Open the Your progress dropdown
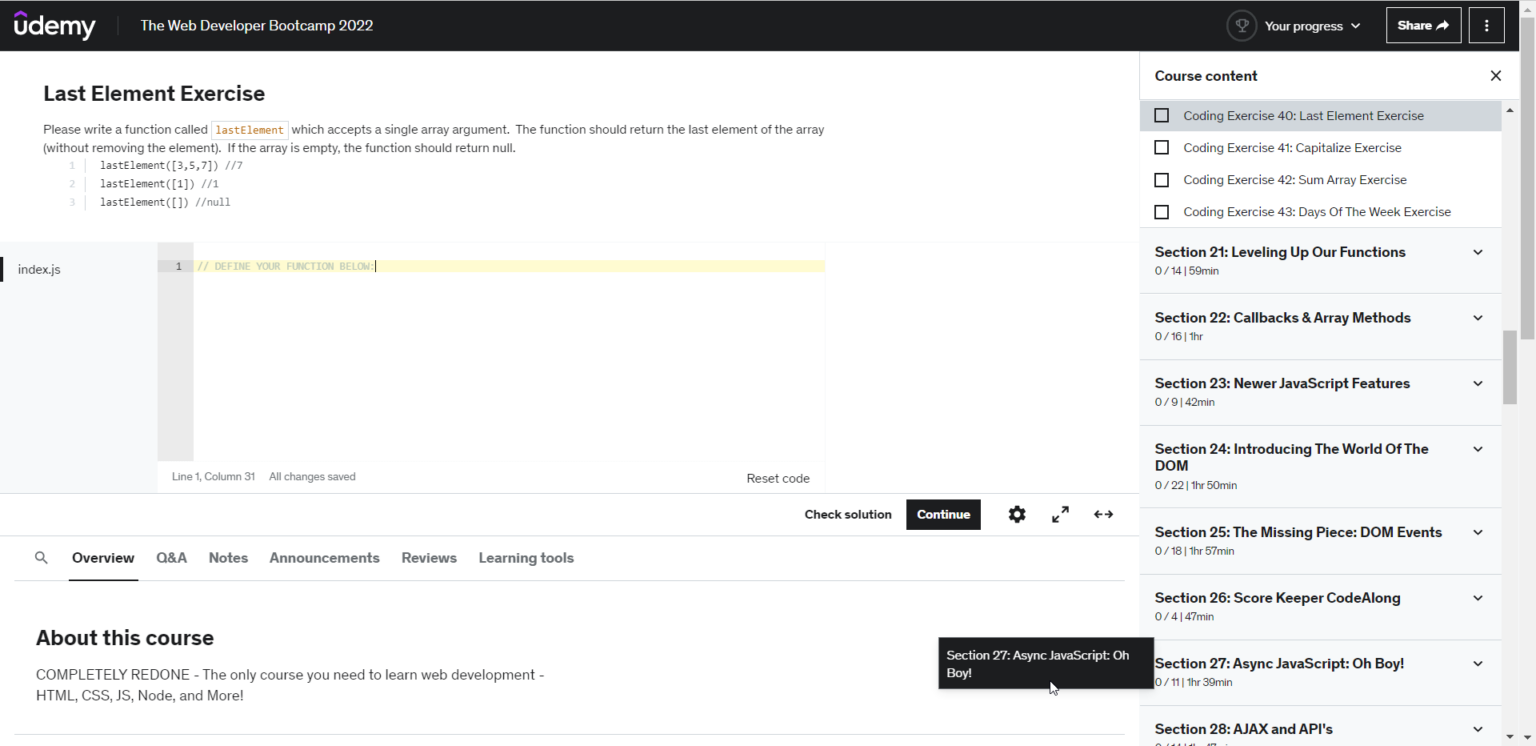The width and height of the screenshot is (1536, 746). (1311, 26)
